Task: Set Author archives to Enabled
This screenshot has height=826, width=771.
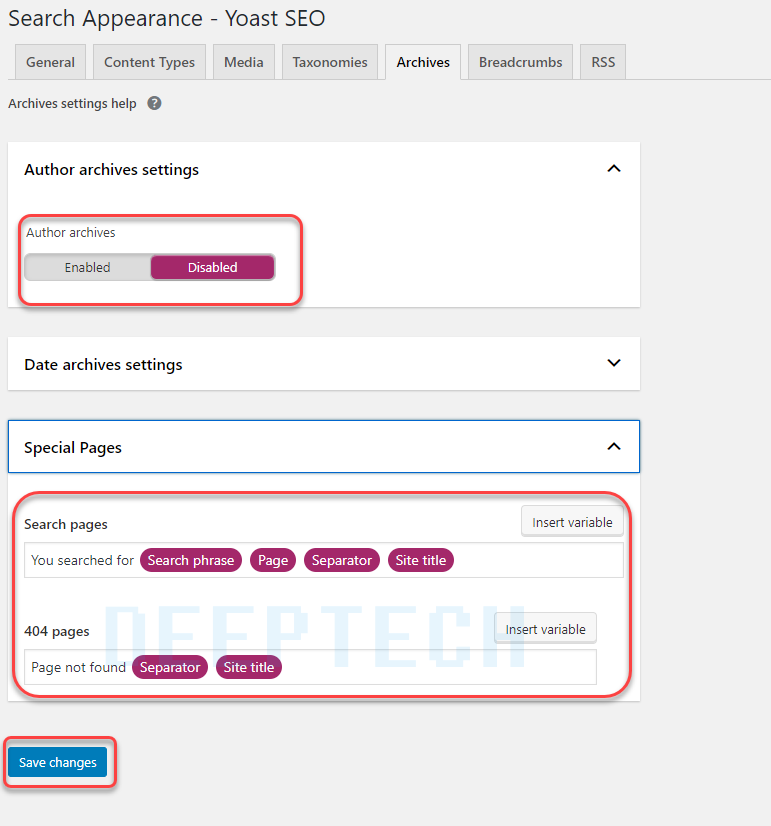Action: click(x=87, y=267)
